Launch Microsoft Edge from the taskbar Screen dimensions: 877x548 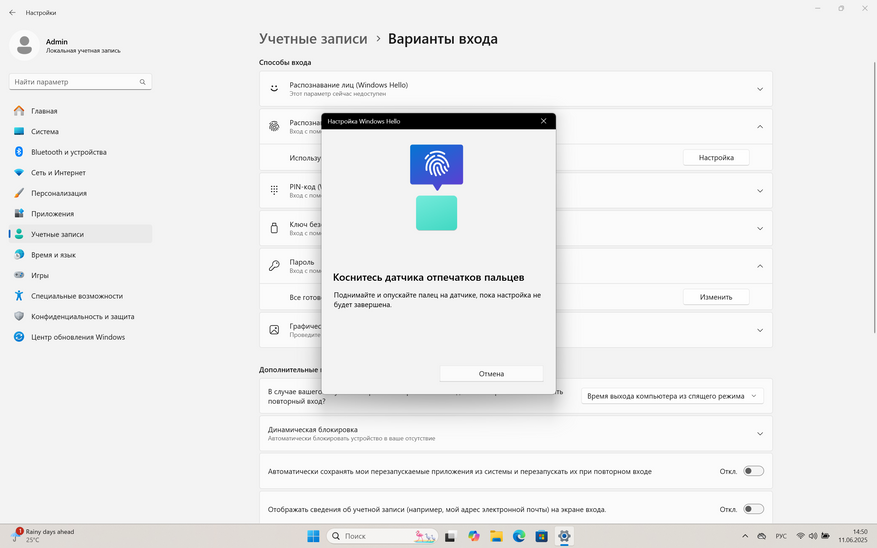519,536
